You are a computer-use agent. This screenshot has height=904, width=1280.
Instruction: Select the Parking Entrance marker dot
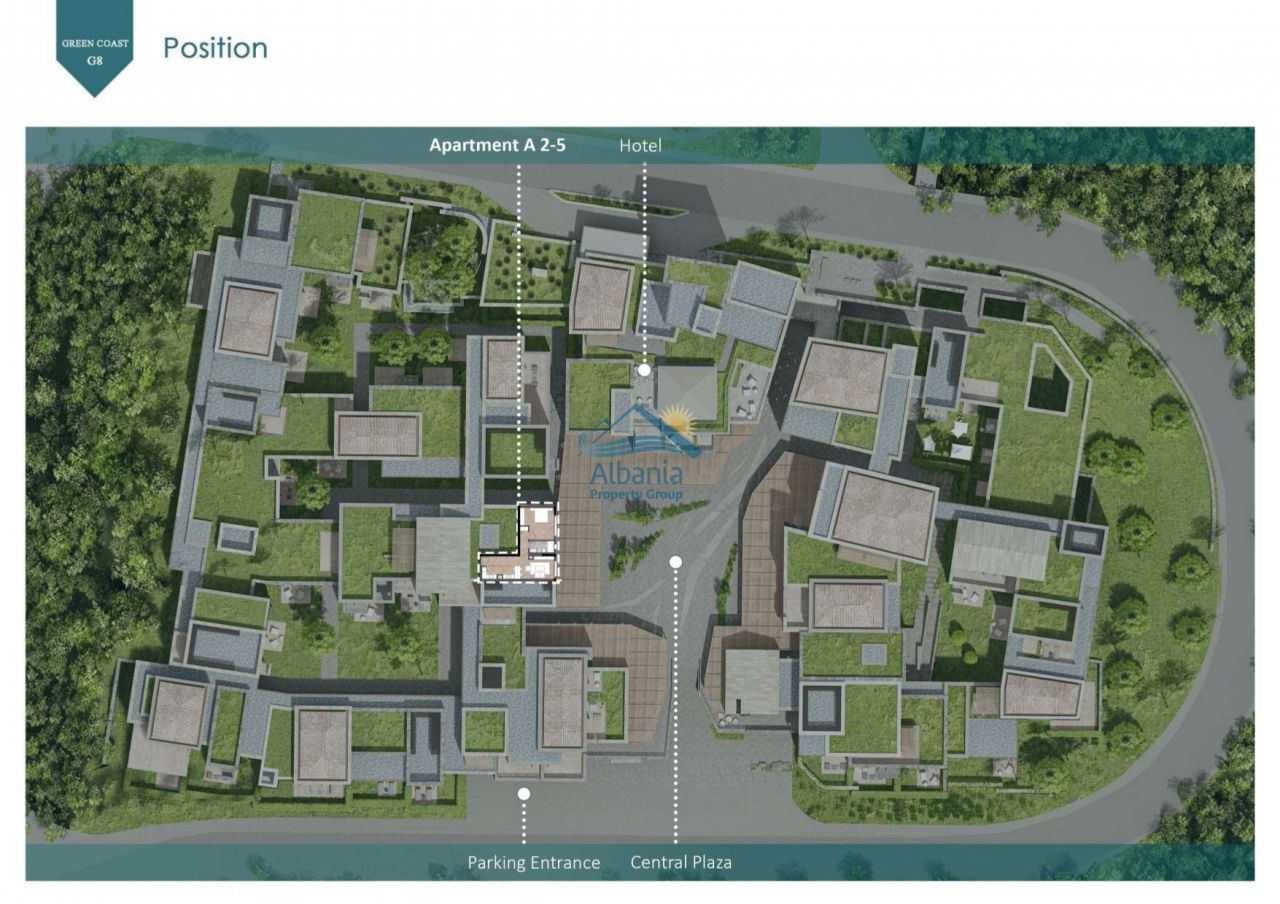[523, 793]
